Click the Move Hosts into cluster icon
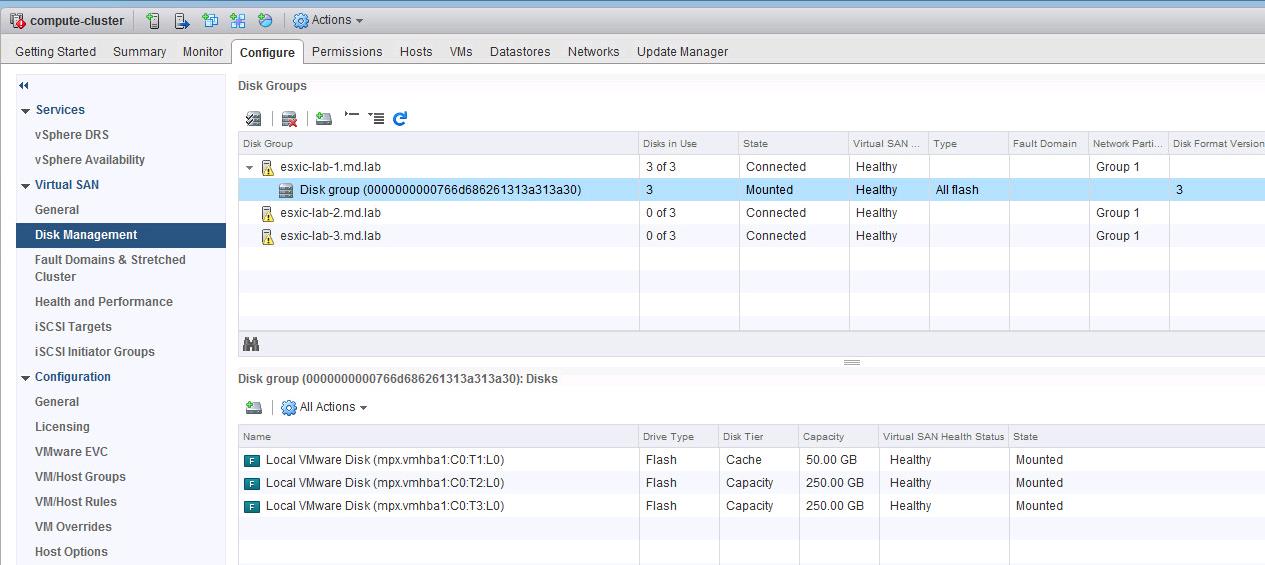 (181, 20)
